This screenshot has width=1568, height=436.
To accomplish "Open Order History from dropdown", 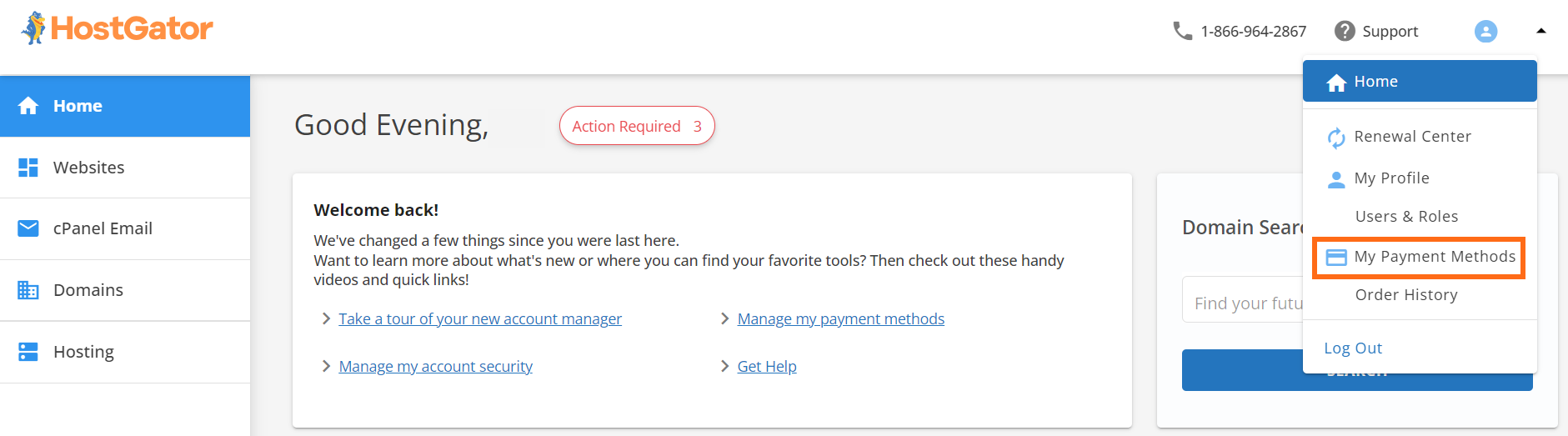I will click(1405, 295).
